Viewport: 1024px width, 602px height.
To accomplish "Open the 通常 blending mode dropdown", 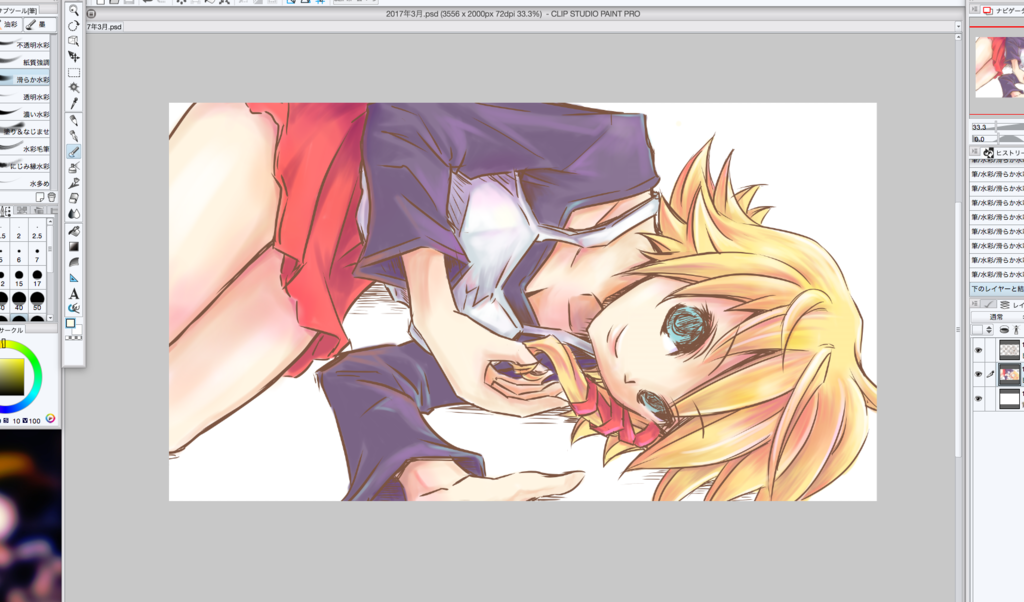I will [x=997, y=317].
